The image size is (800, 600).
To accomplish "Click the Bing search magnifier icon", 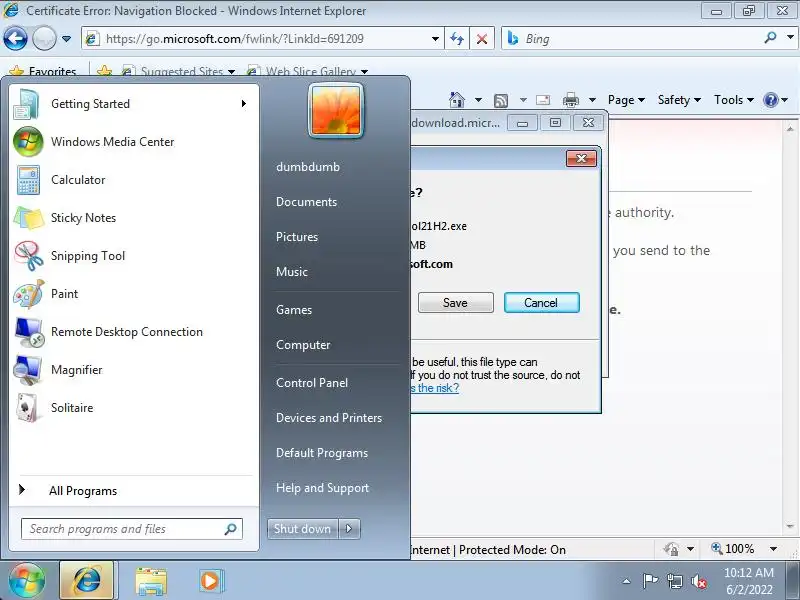I will [x=770, y=38].
